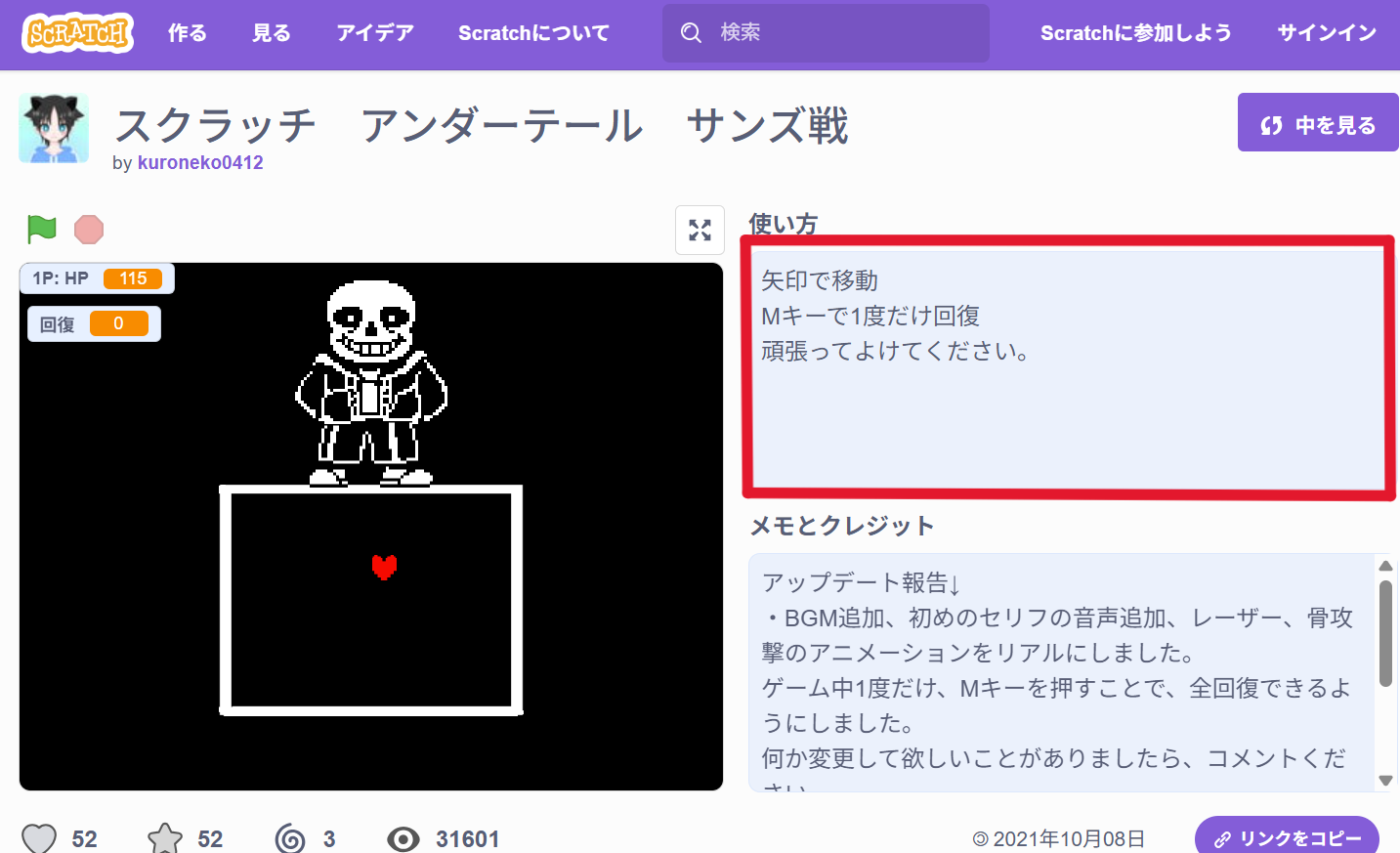Open the 見る menu item
This screenshot has width=1400, height=853.
click(x=272, y=33)
